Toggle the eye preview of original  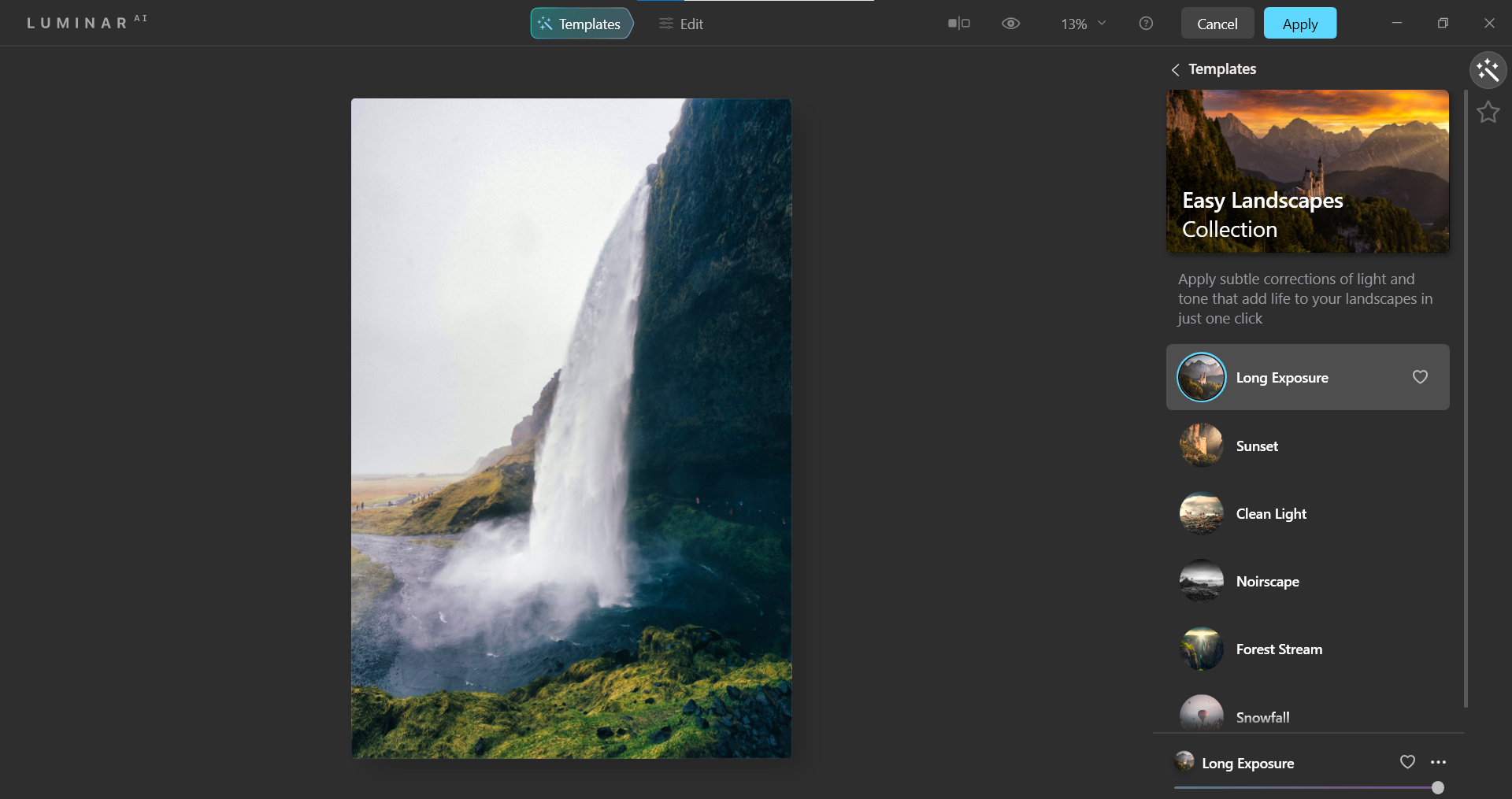click(1011, 24)
